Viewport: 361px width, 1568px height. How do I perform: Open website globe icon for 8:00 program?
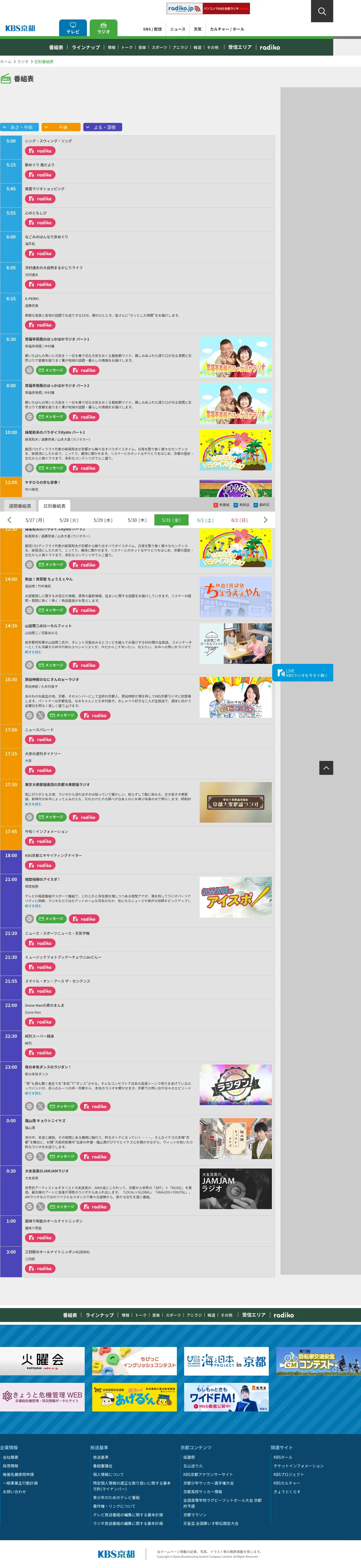click(29, 417)
